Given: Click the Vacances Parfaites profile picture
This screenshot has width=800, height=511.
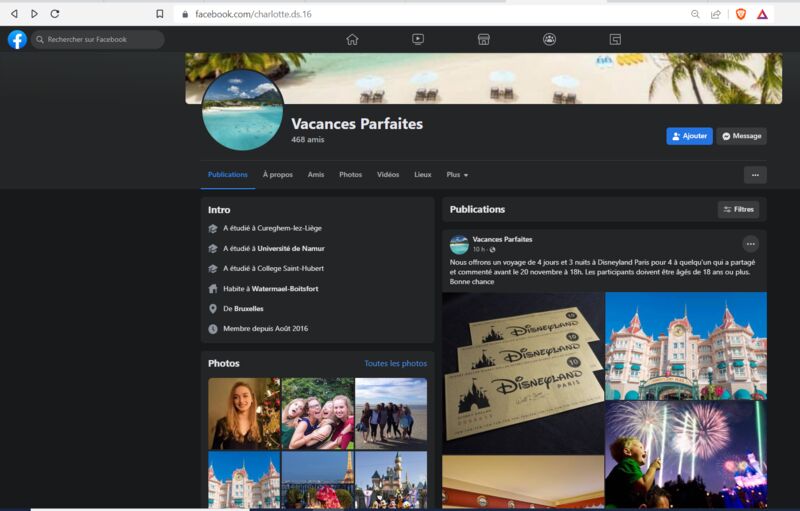Looking at the screenshot, I should click(x=242, y=110).
